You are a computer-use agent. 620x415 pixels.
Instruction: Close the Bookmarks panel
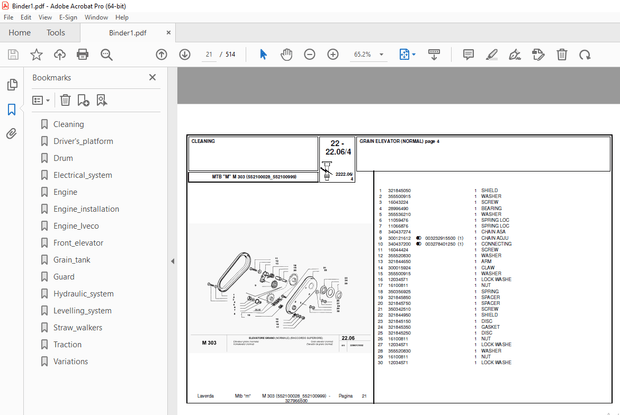152,77
